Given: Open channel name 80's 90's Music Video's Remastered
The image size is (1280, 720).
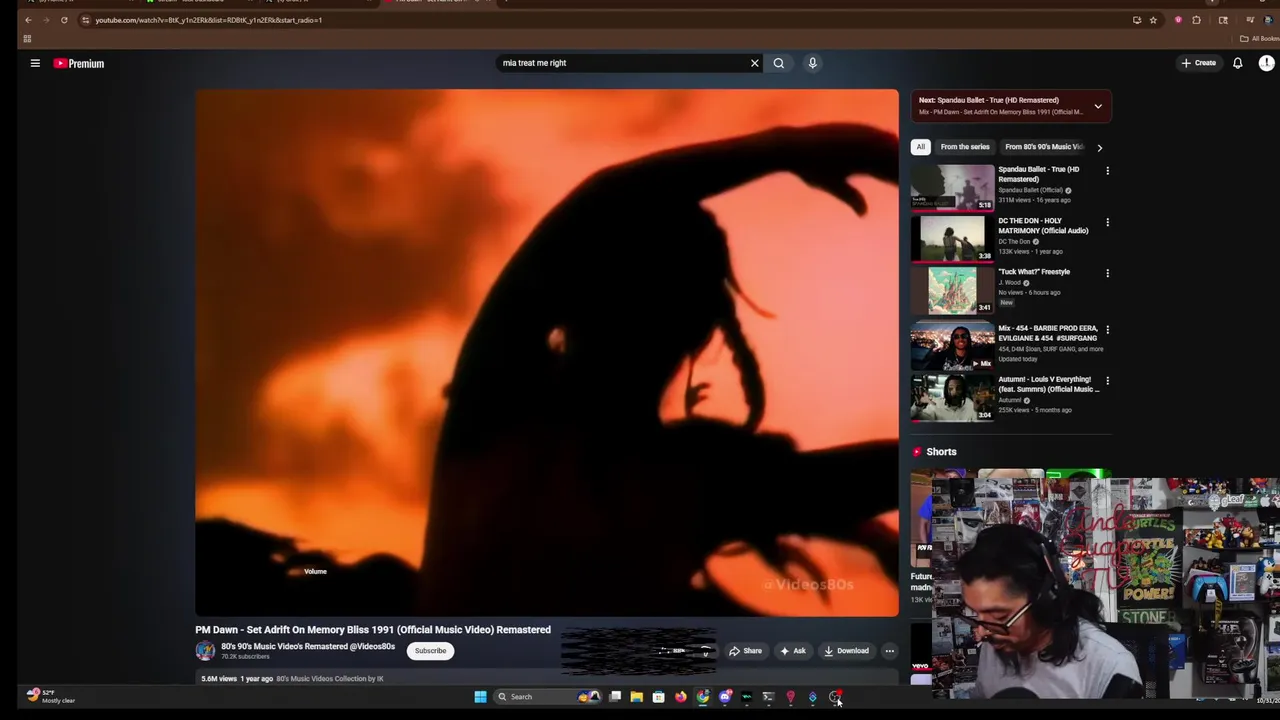Looking at the screenshot, I should pos(308,646).
